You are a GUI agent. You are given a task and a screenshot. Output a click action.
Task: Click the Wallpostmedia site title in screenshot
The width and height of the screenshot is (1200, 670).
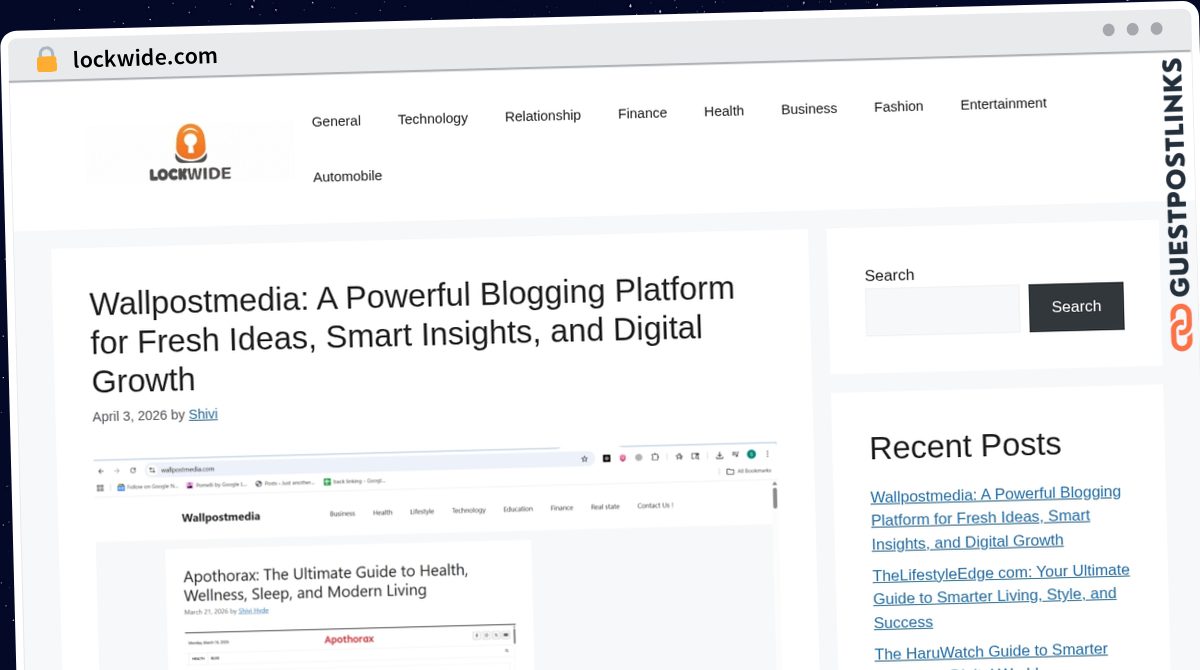[221, 517]
